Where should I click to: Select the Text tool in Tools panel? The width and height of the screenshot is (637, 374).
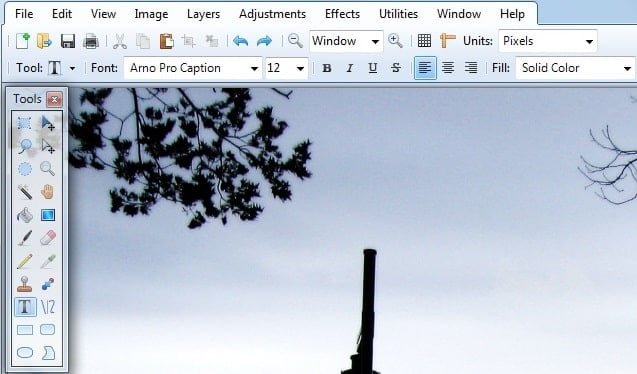[x=25, y=307]
